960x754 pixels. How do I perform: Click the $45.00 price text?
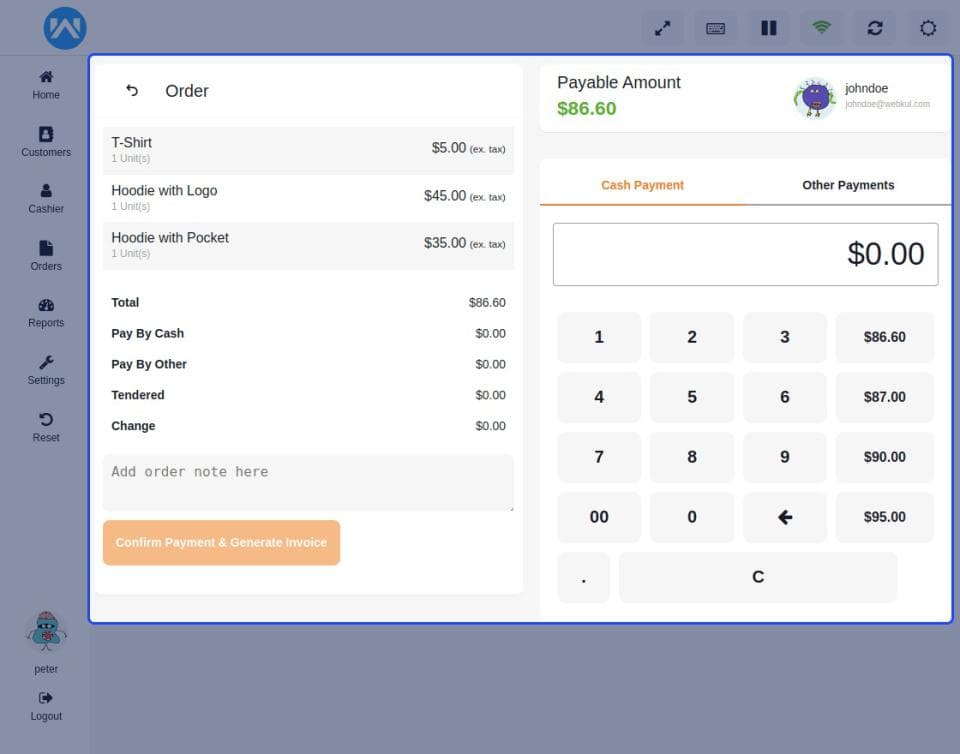(445, 196)
